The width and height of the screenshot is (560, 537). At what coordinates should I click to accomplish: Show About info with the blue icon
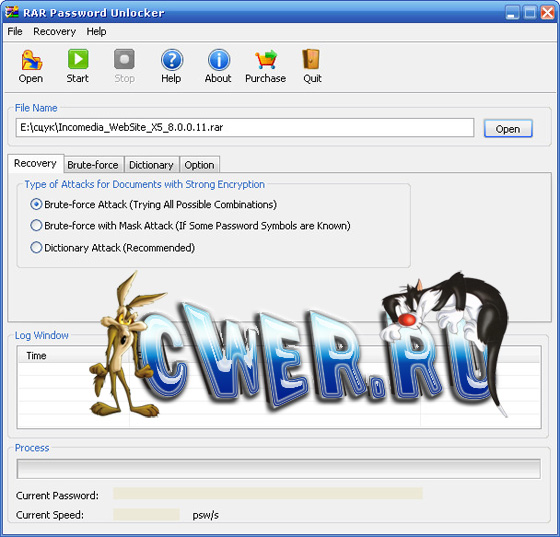click(x=219, y=60)
